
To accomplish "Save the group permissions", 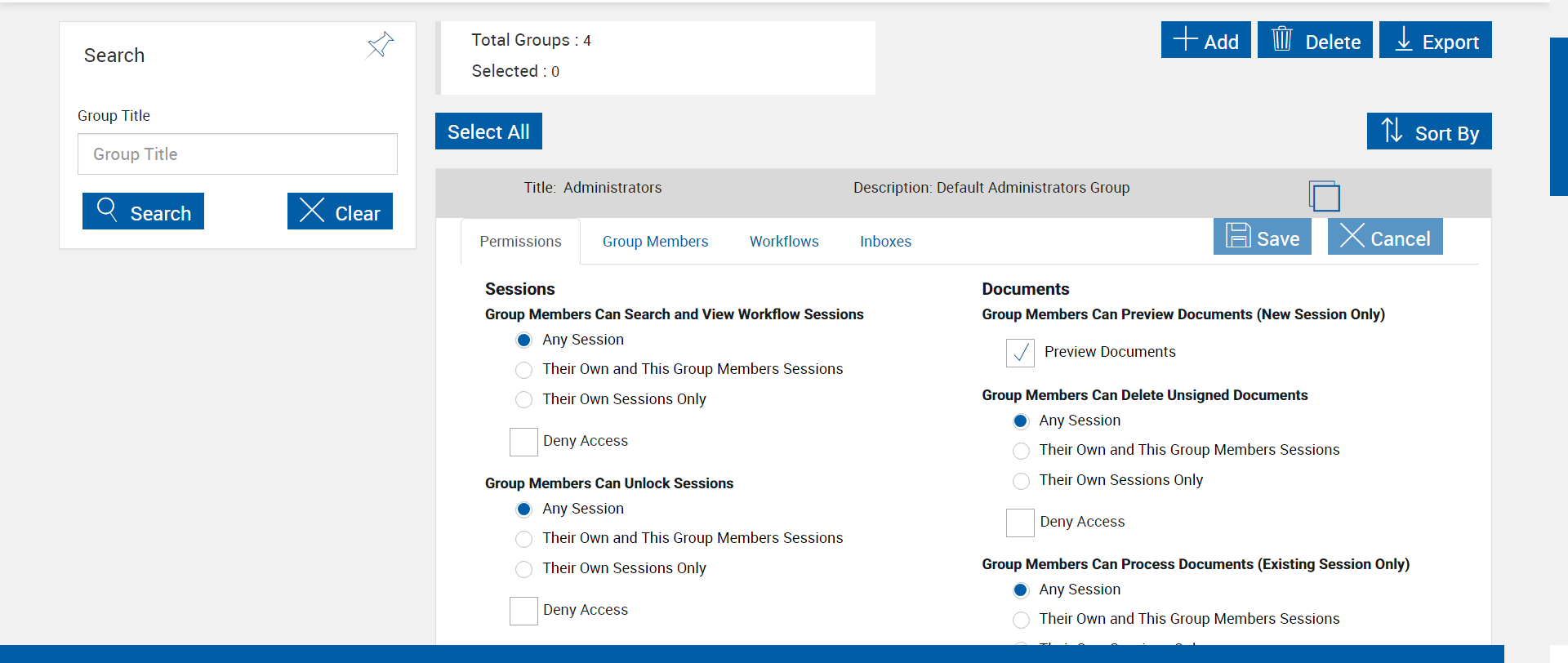I will tap(1262, 237).
